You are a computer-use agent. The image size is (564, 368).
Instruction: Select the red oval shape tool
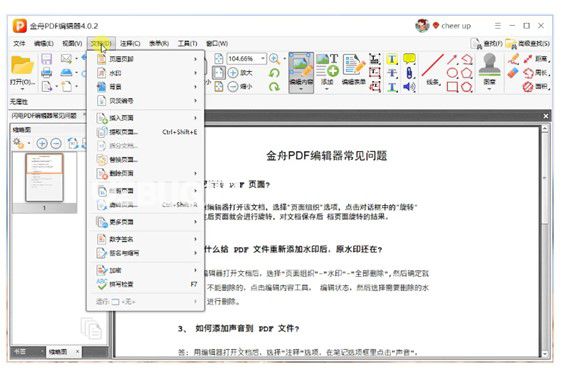[452, 73]
